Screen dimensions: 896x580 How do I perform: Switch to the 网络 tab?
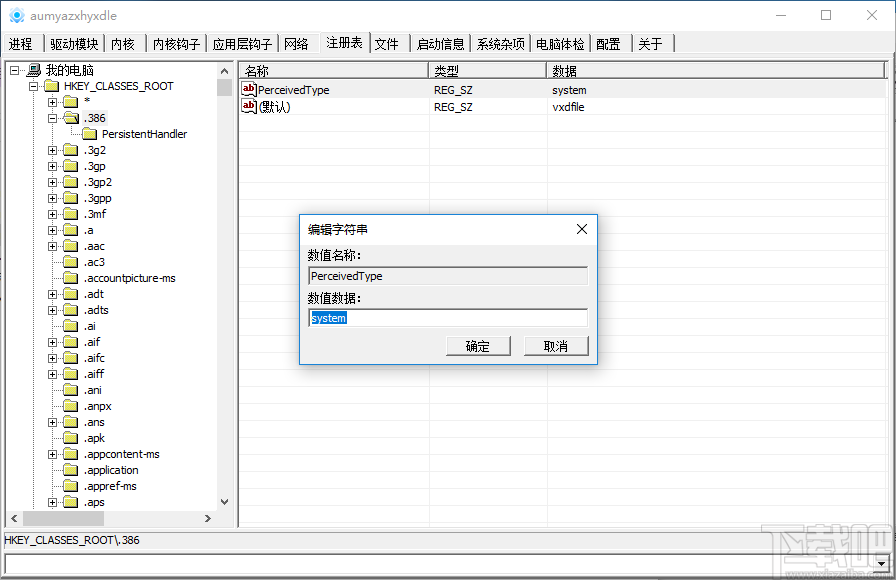(298, 44)
